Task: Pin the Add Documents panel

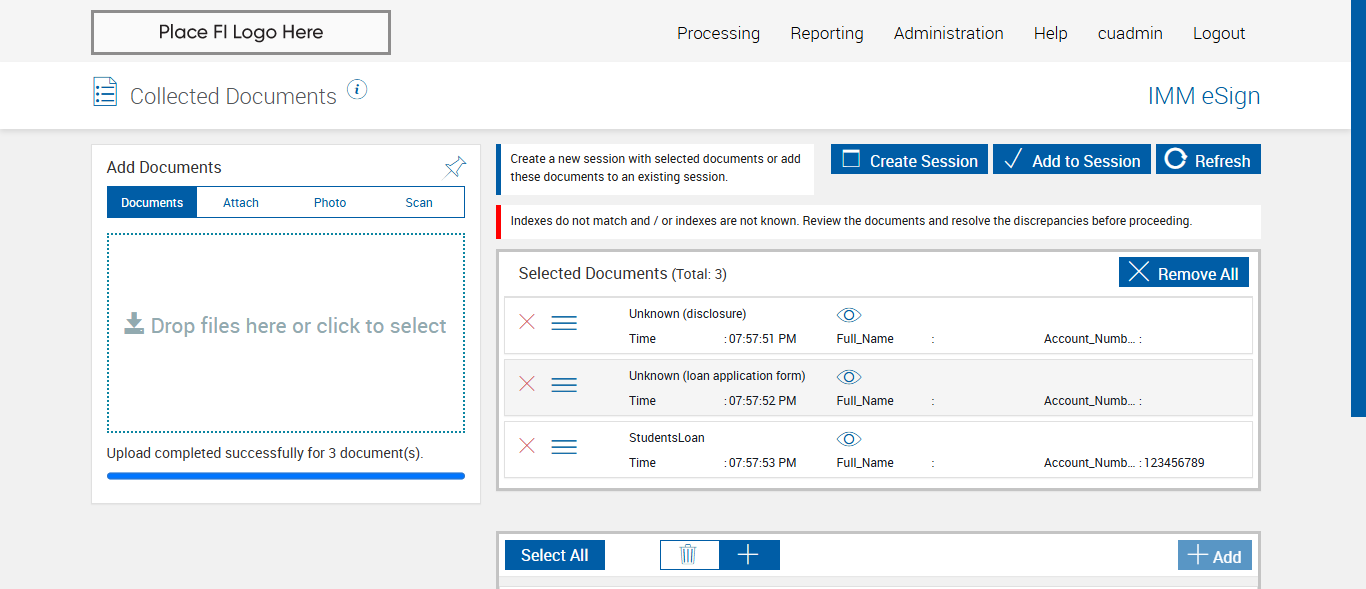Action: (455, 166)
